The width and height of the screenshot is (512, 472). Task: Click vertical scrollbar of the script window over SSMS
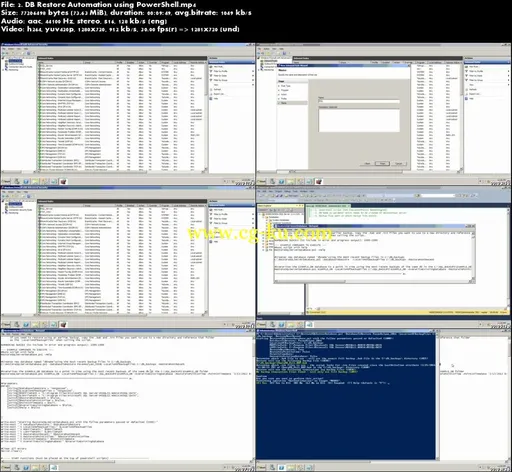pos(473,256)
